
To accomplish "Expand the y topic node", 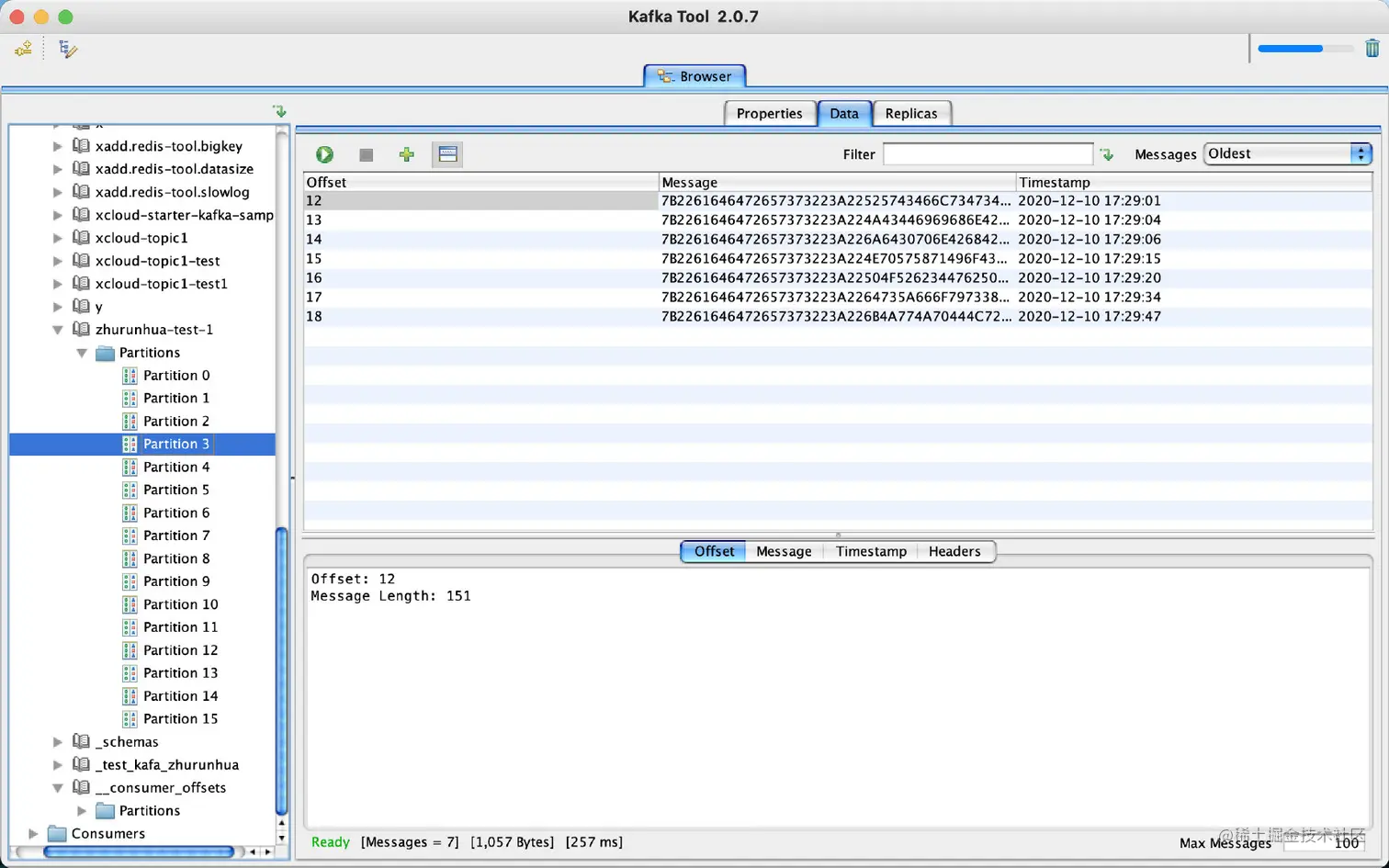I will tap(57, 307).
